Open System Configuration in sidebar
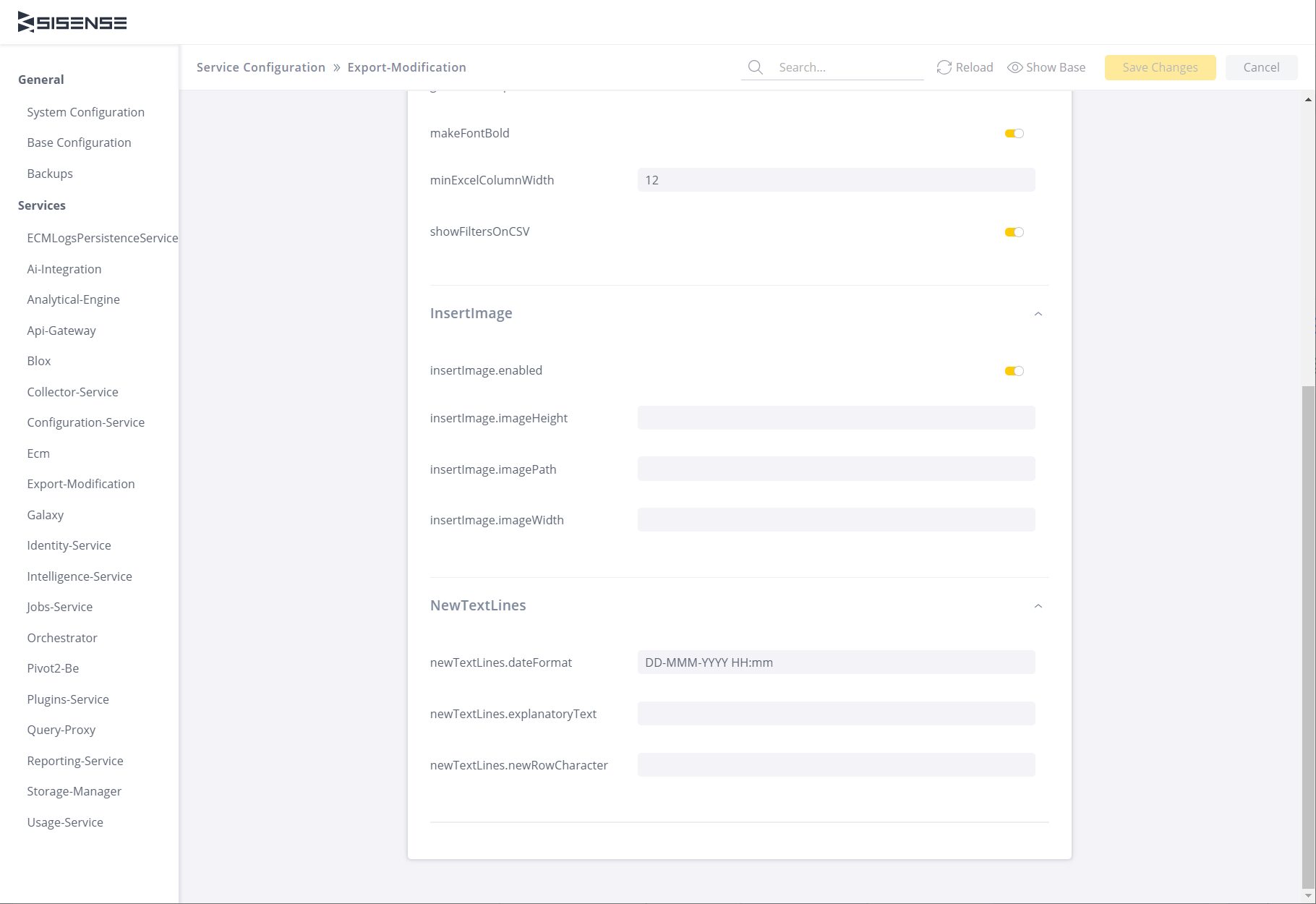Screen dimensions: 1316x904 tap(85, 112)
